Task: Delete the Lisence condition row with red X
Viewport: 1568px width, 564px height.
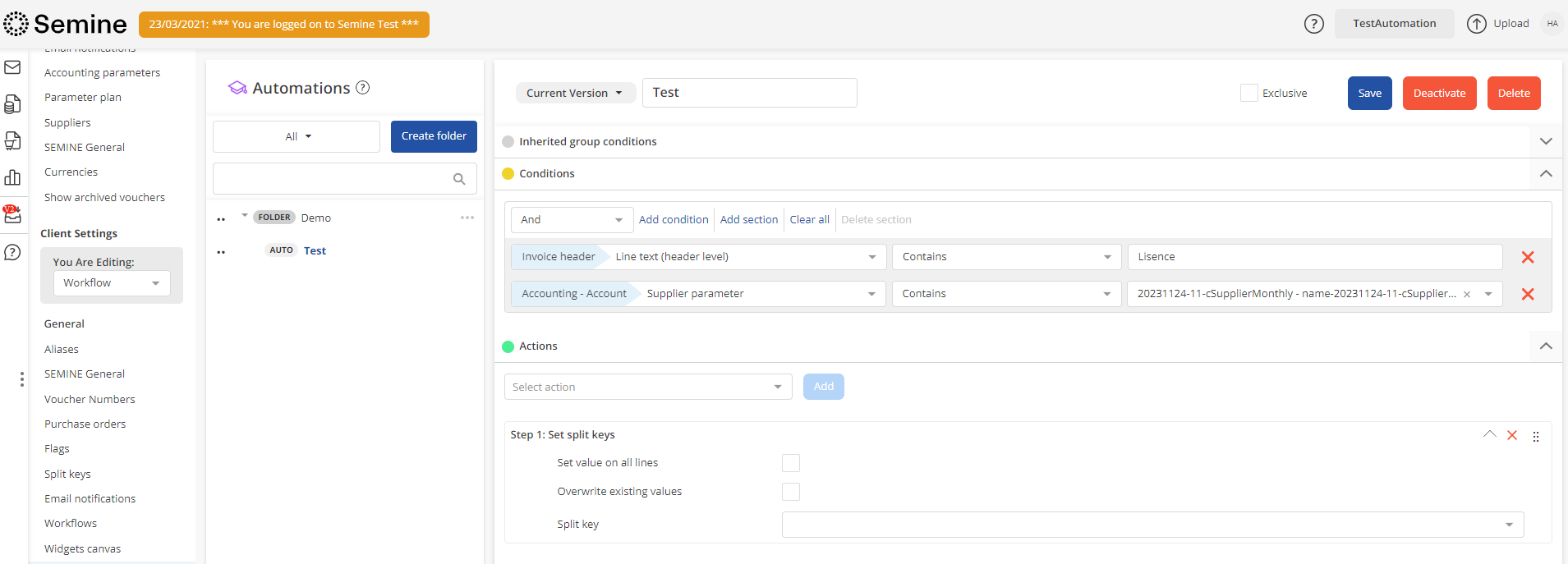Action: pos(1527,257)
